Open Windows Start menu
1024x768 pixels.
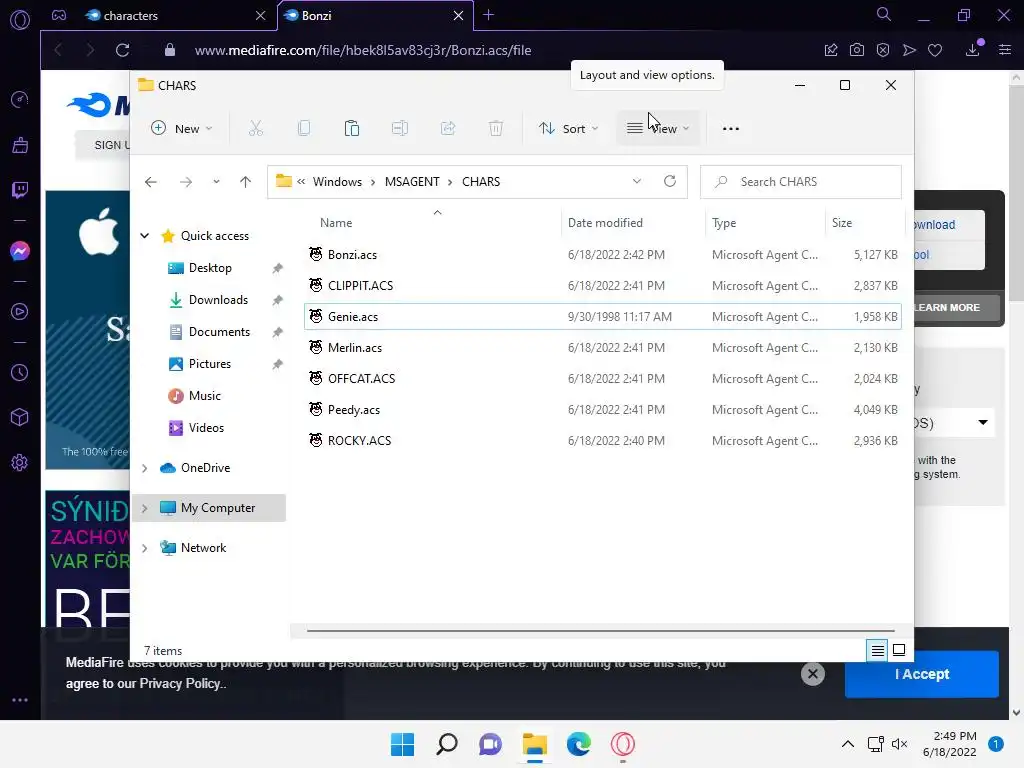pyautogui.click(x=402, y=744)
